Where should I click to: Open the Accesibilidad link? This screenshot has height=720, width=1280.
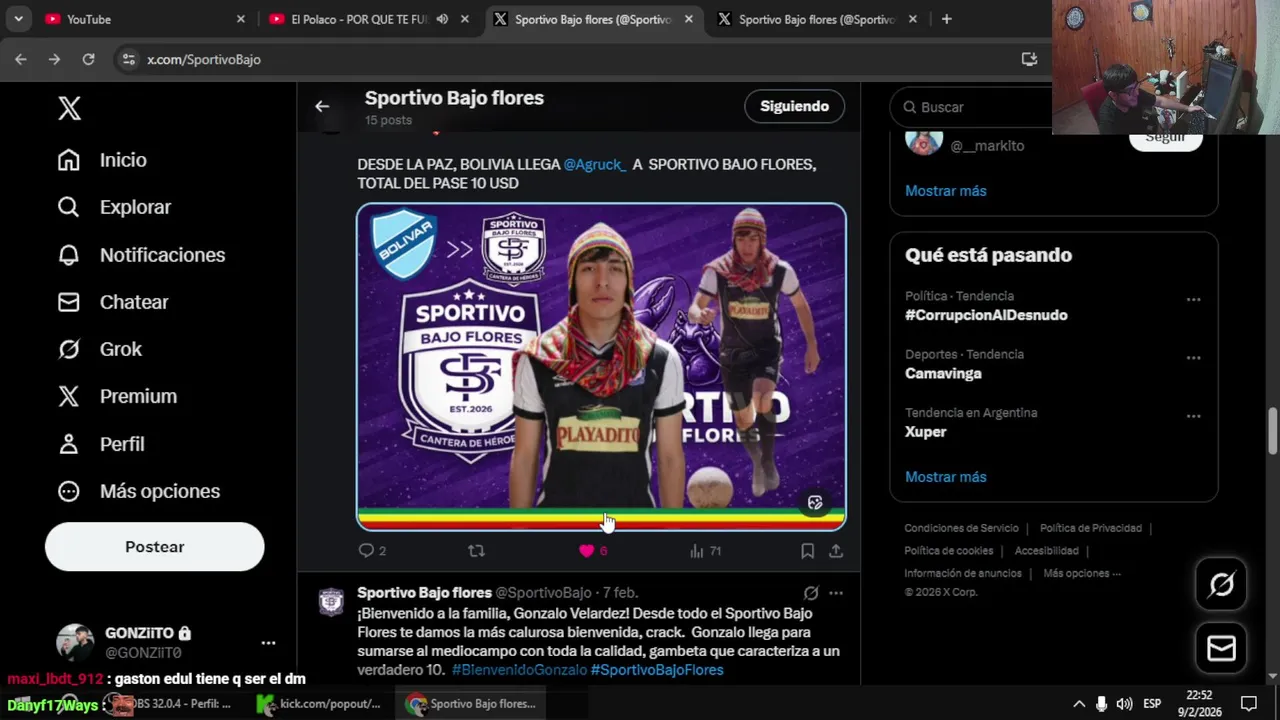point(1047,551)
